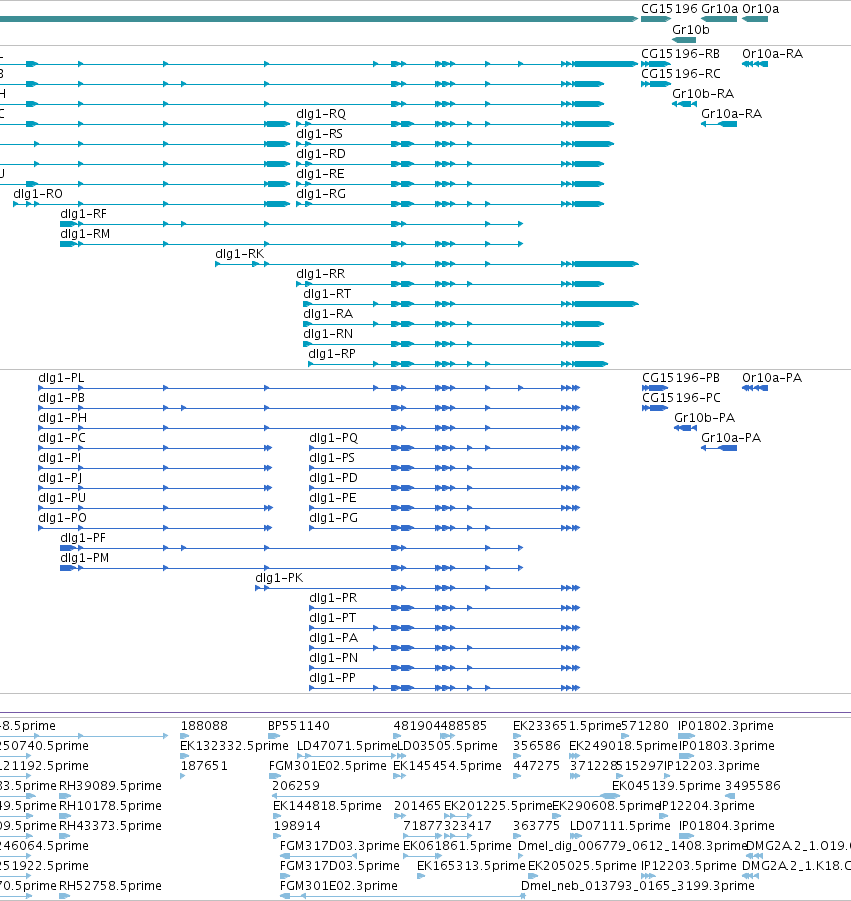This screenshot has height=901, width=851.
Task: Click the dlg1-RR transcript label
Action: 321,274
